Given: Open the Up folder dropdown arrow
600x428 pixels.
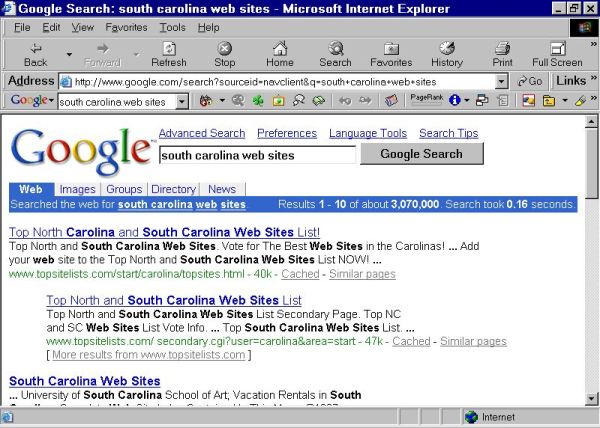Looking at the screenshot, I should click(x=565, y=101).
